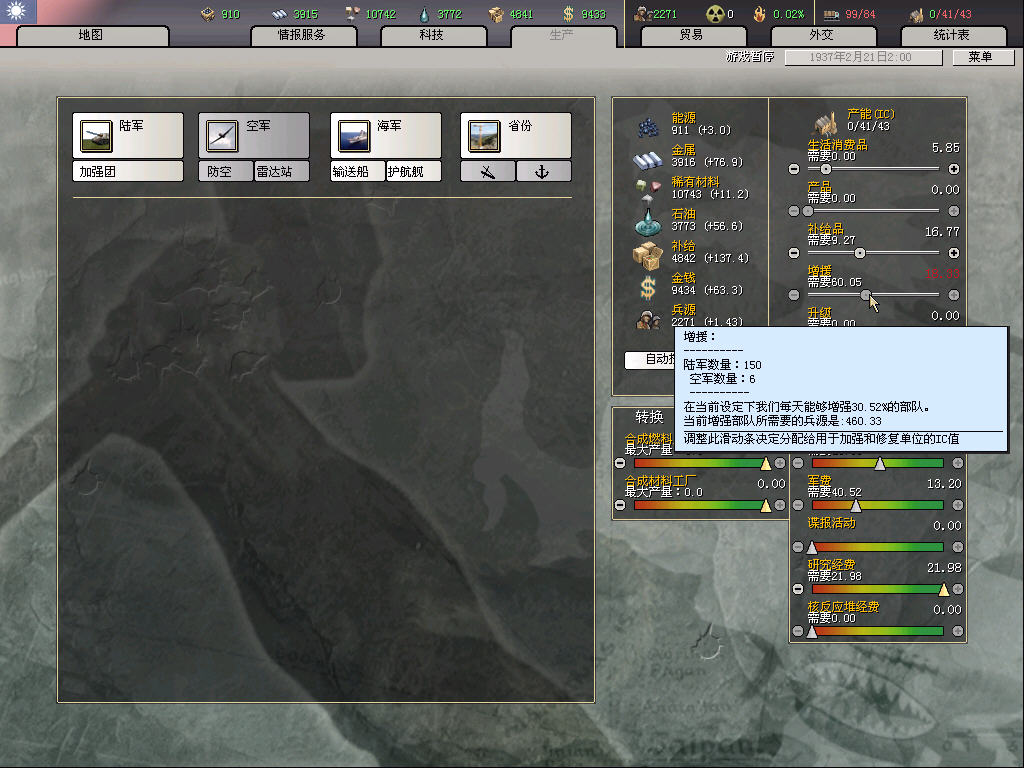The height and width of the screenshot is (768, 1024).
Task: Click the 合成材料工厂 slider bar
Action: (700, 505)
